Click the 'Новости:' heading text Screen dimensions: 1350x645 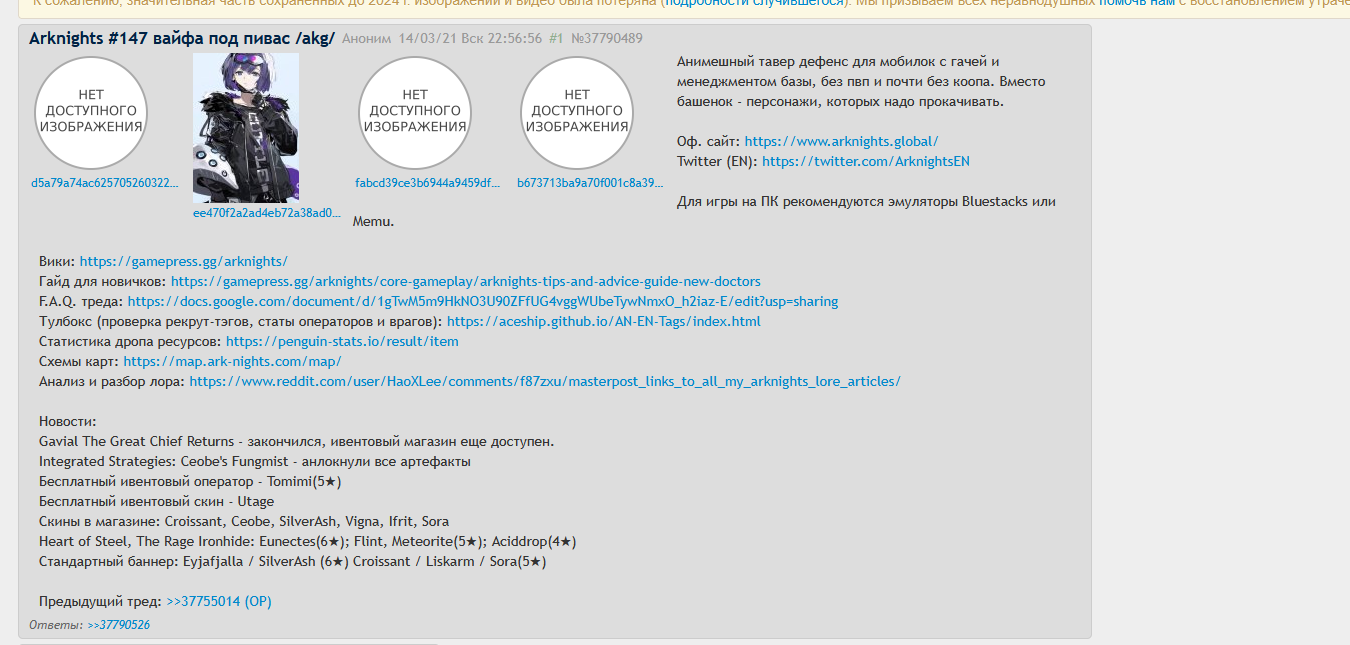pos(68,422)
